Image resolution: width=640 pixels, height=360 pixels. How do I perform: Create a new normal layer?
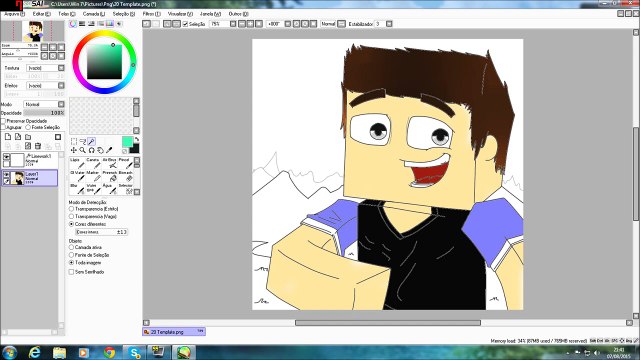coord(8,137)
